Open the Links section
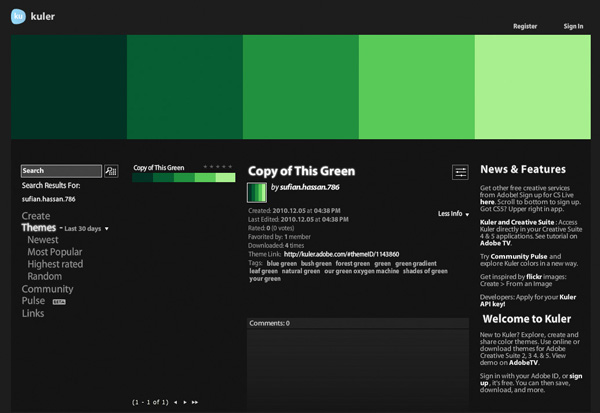This screenshot has width=600, height=413. (33, 313)
